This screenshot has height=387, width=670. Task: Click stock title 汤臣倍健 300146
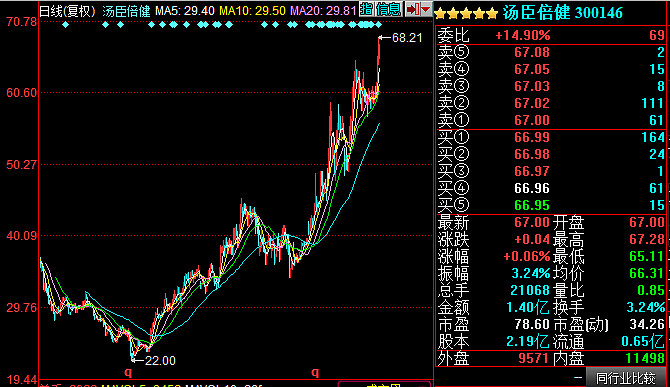pos(562,13)
